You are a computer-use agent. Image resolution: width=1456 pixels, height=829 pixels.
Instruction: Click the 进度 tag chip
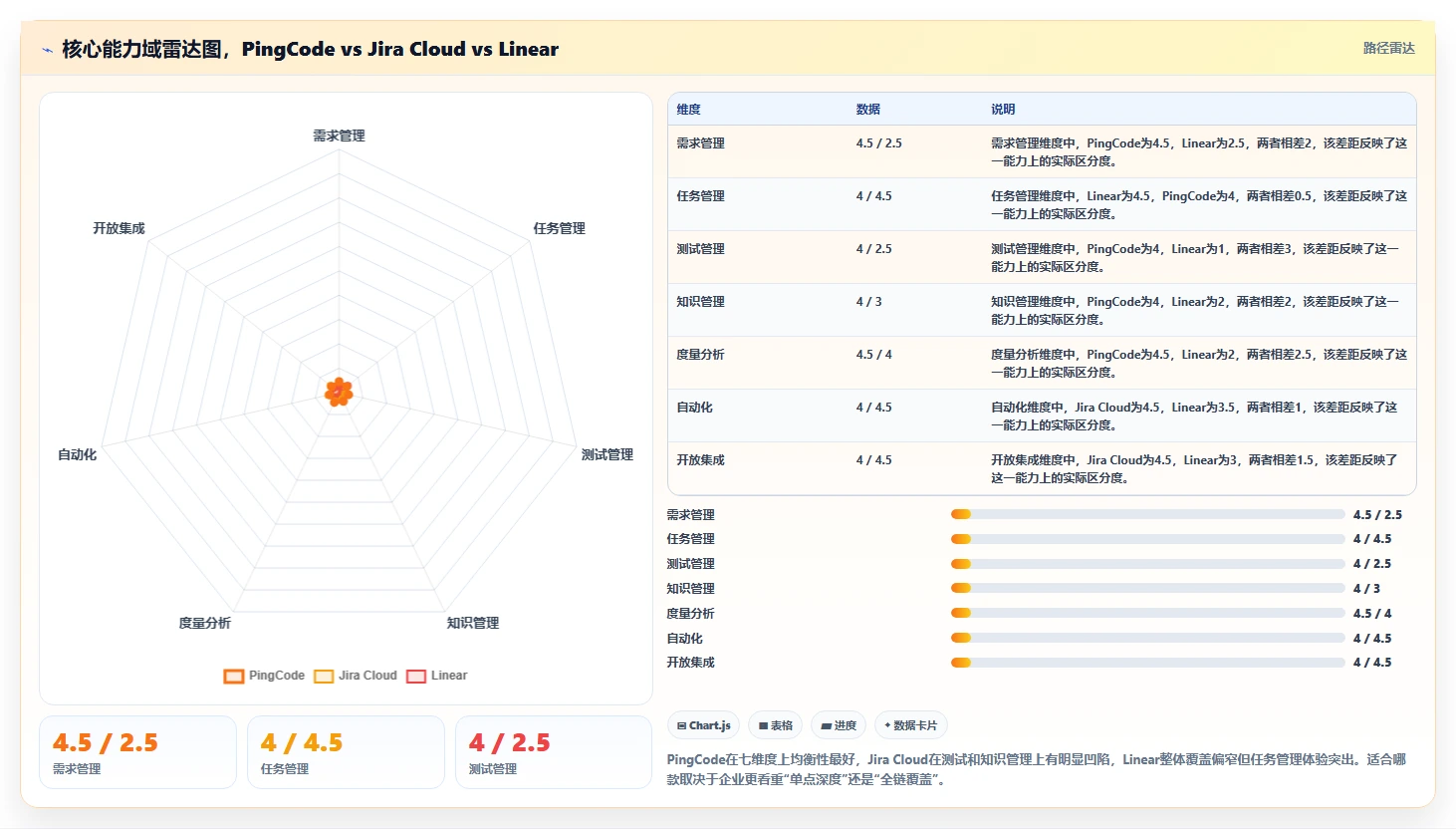839,725
